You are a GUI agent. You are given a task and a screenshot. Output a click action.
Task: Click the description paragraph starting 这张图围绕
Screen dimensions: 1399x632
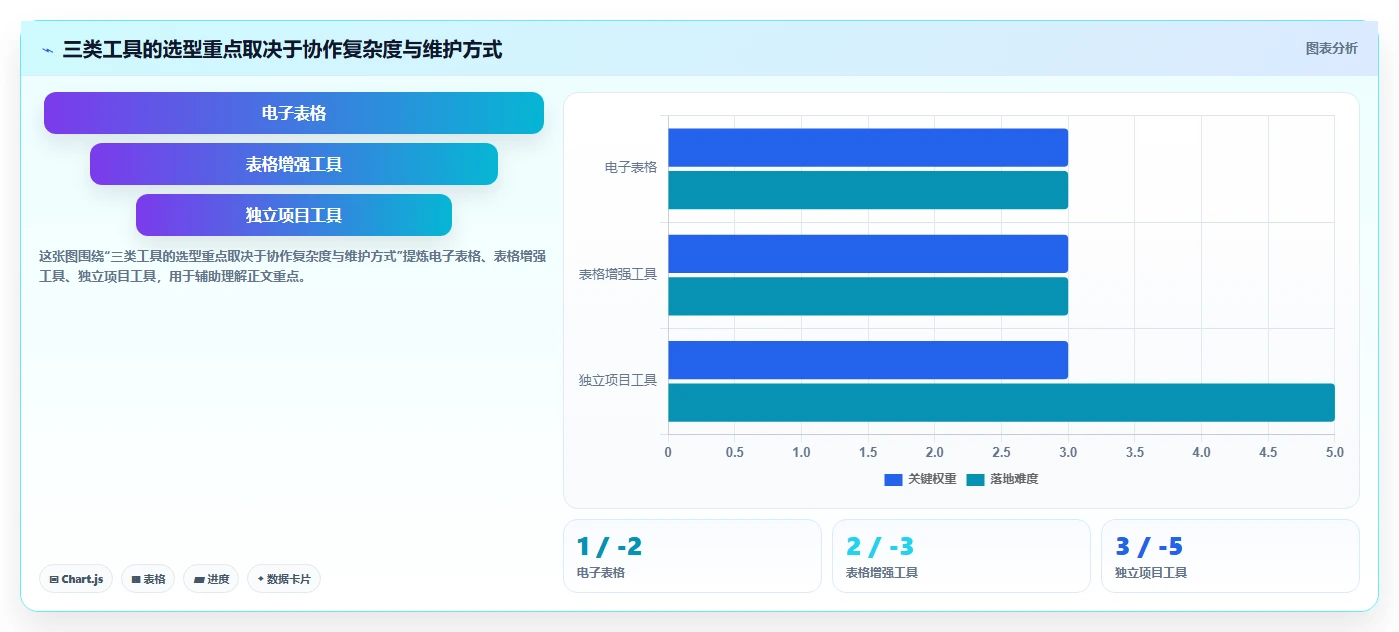tap(292, 267)
